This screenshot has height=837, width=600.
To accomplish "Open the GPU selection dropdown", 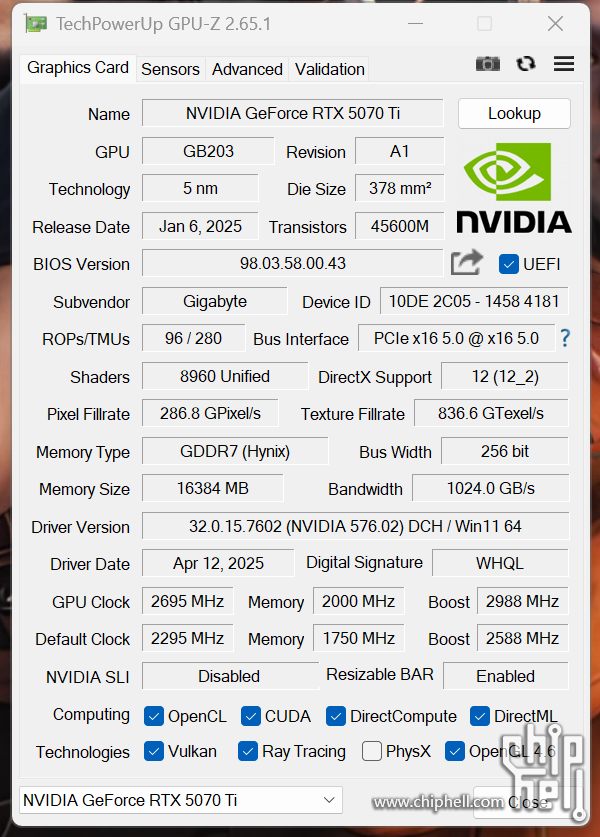I will (180, 800).
